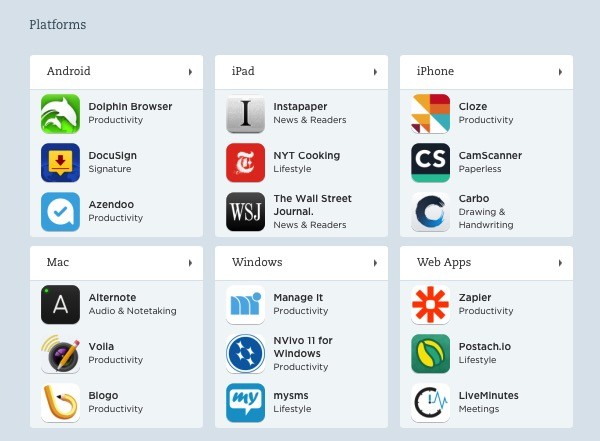
Task: Click News & Readers under Instapaper
Action: pyautogui.click(x=310, y=120)
